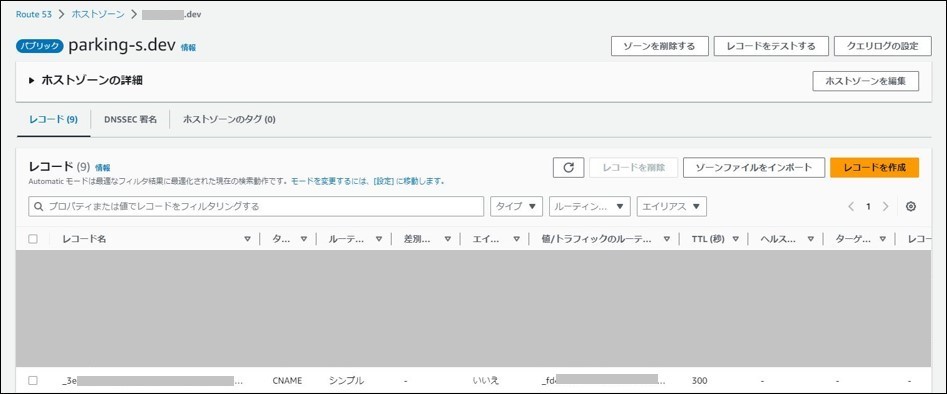Click レコードをテストする button

(x=771, y=46)
